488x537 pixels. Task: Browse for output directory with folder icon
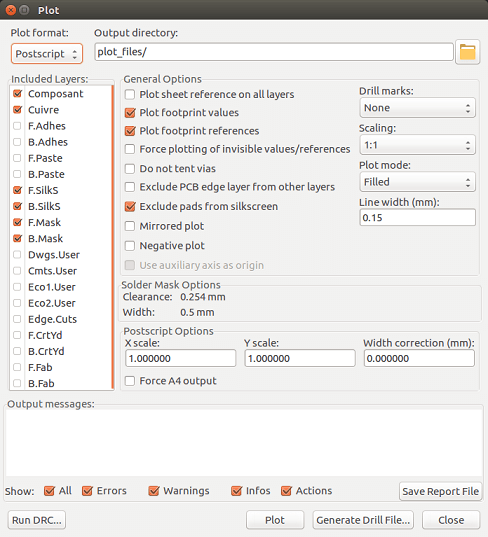467,52
